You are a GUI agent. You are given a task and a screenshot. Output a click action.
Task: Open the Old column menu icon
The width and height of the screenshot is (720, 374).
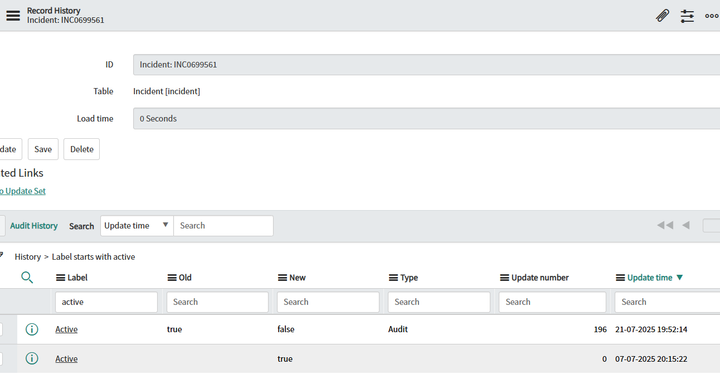172,278
